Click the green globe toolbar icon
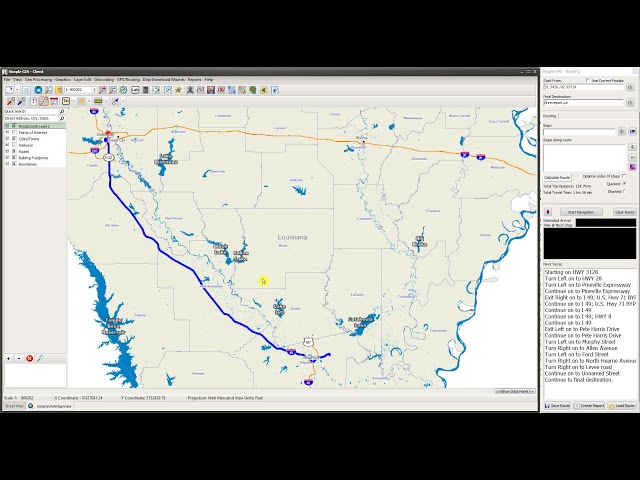 click(123, 90)
